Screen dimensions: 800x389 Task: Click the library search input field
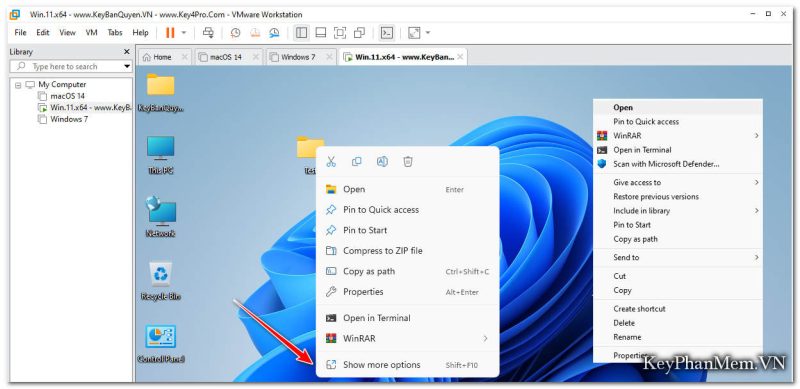click(x=65, y=66)
